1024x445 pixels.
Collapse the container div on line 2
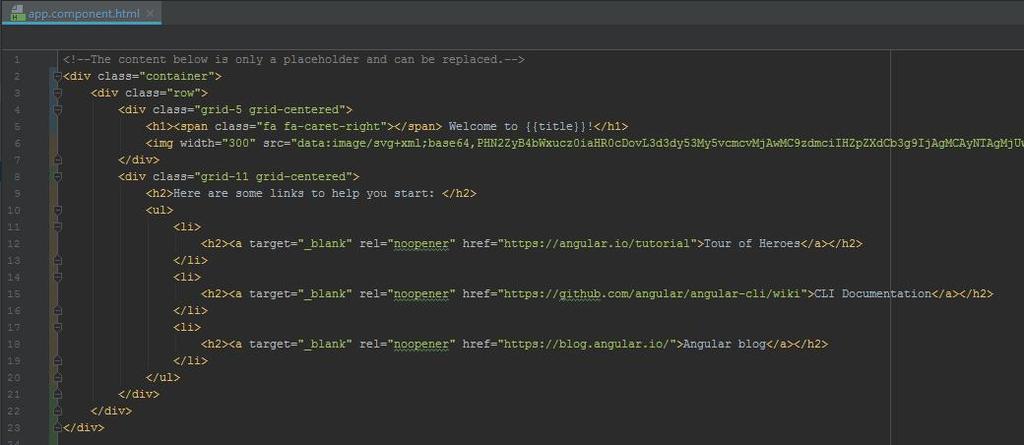coord(58,76)
